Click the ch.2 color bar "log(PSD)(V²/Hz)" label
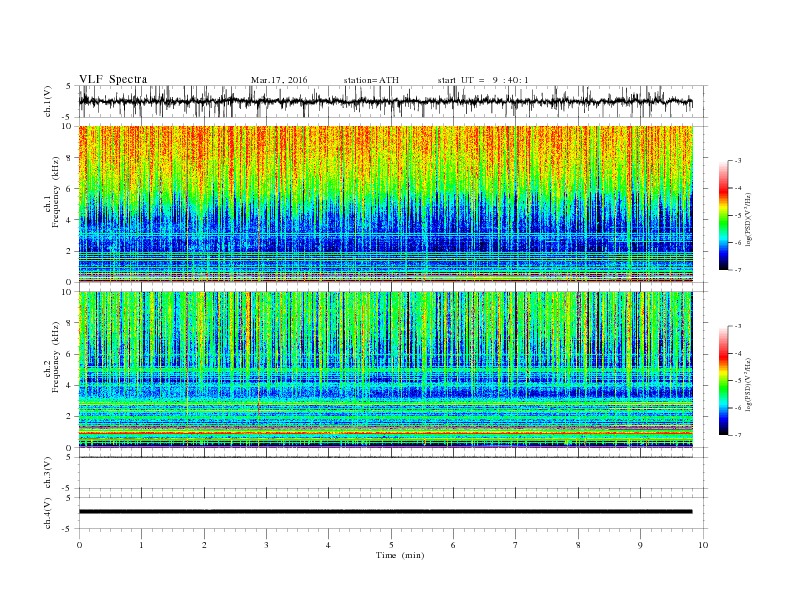Viewport: 792px width, 612px height. click(749, 384)
